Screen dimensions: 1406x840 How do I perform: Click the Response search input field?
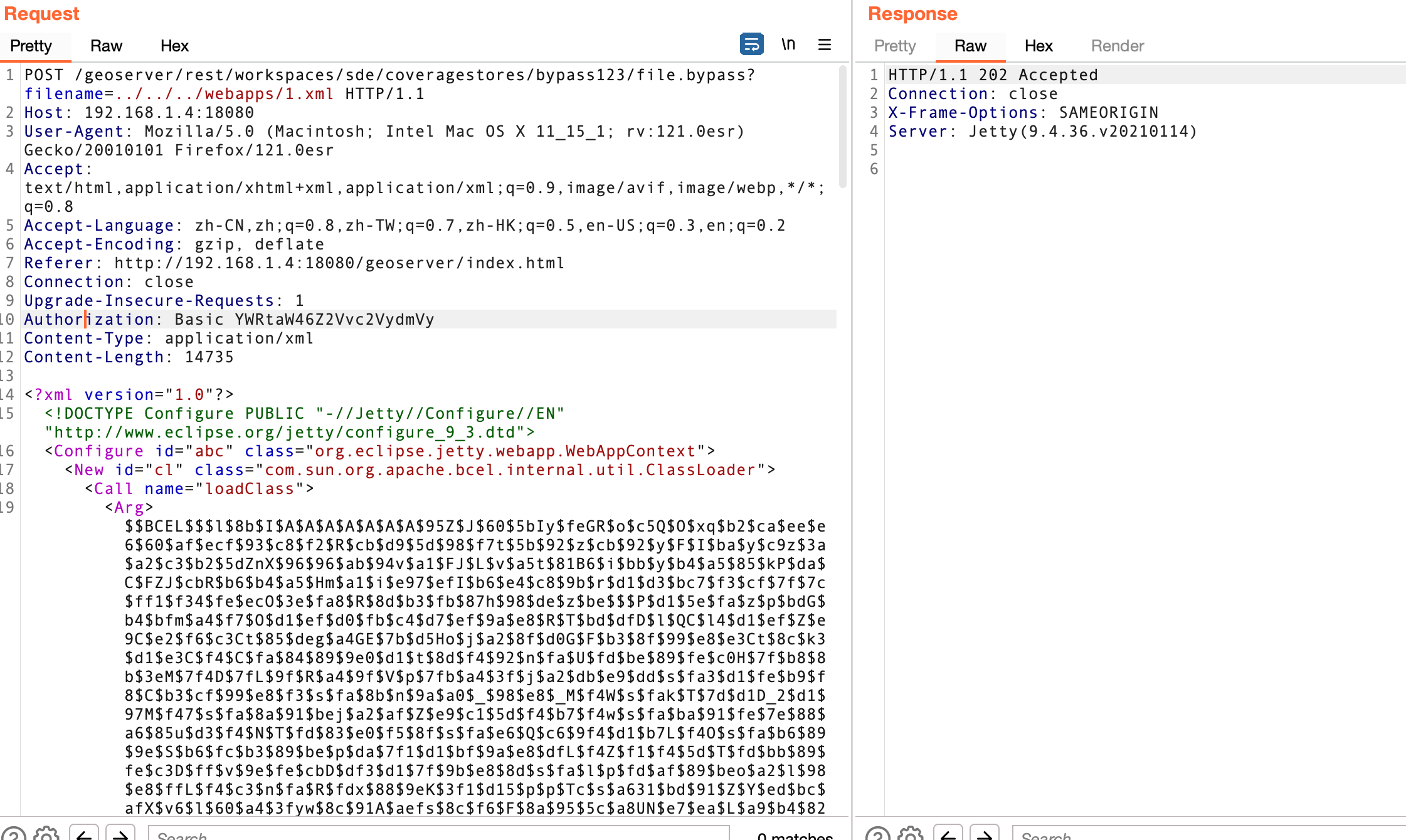pyautogui.click(x=1209, y=834)
